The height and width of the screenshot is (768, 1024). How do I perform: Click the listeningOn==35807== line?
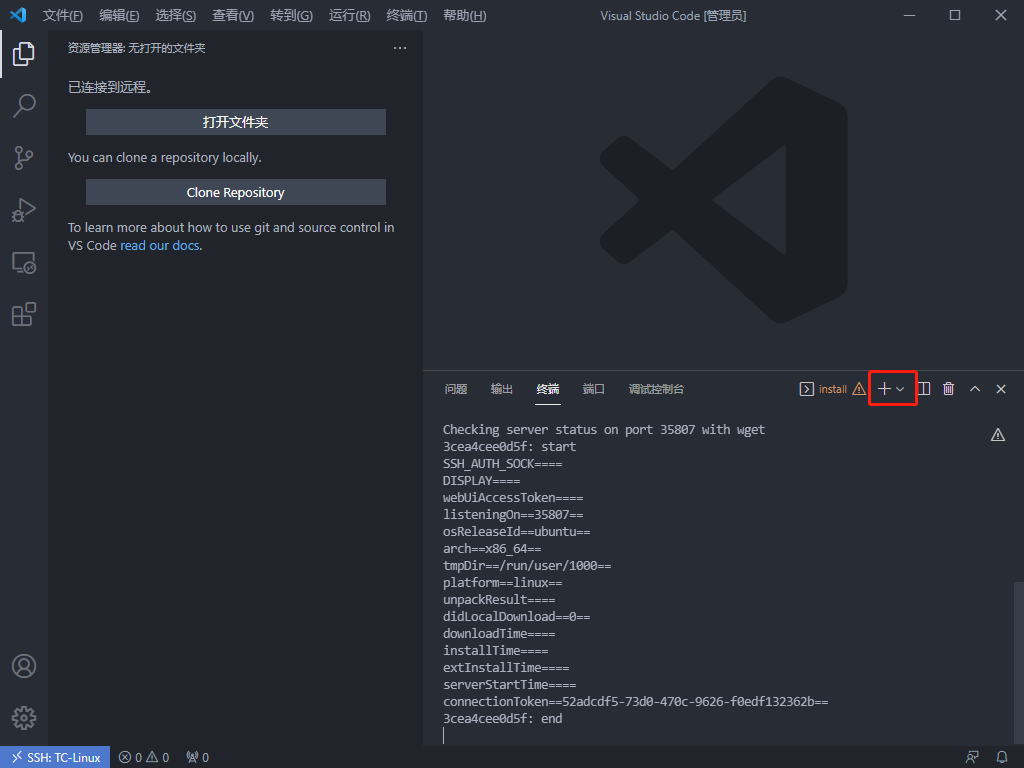[x=513, y=515]
